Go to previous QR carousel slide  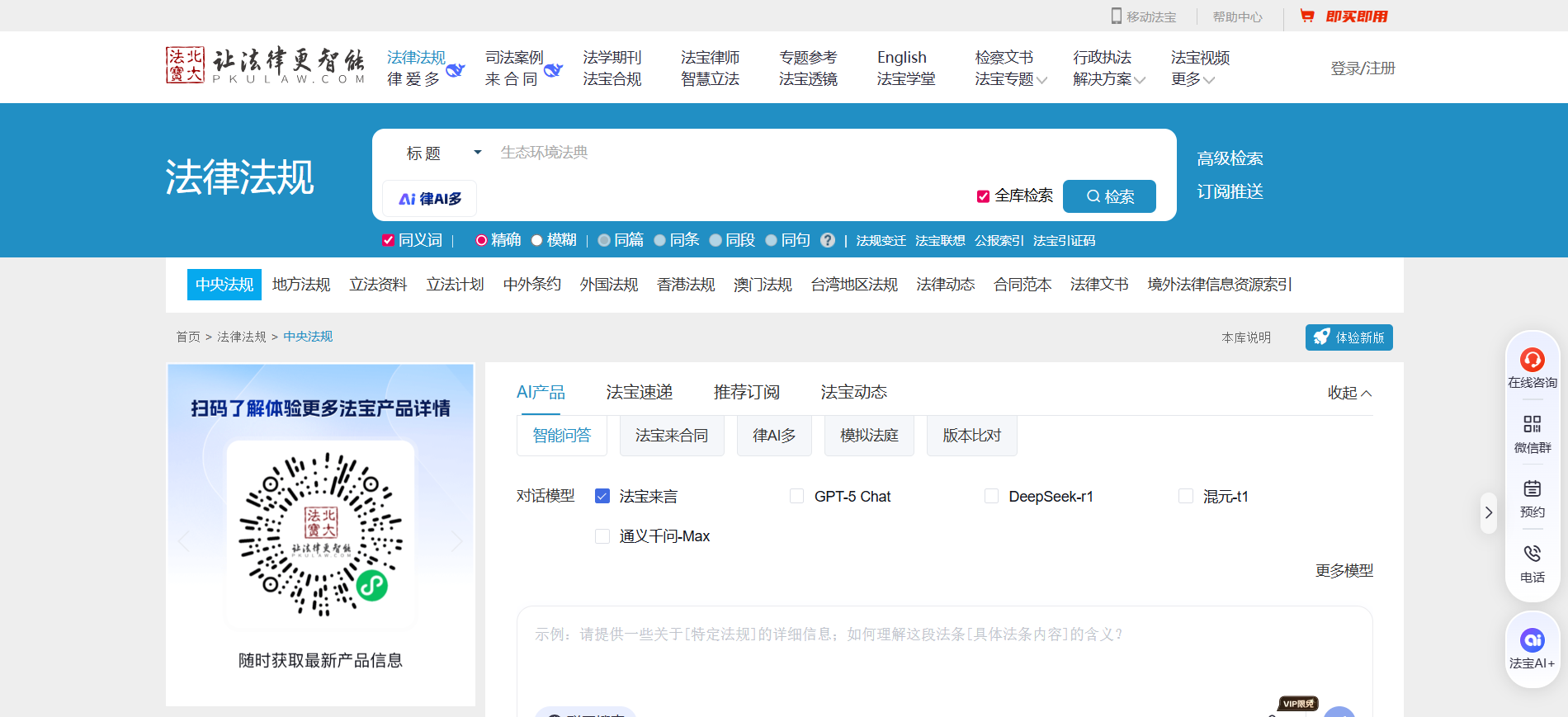click(x=184, y=541)
